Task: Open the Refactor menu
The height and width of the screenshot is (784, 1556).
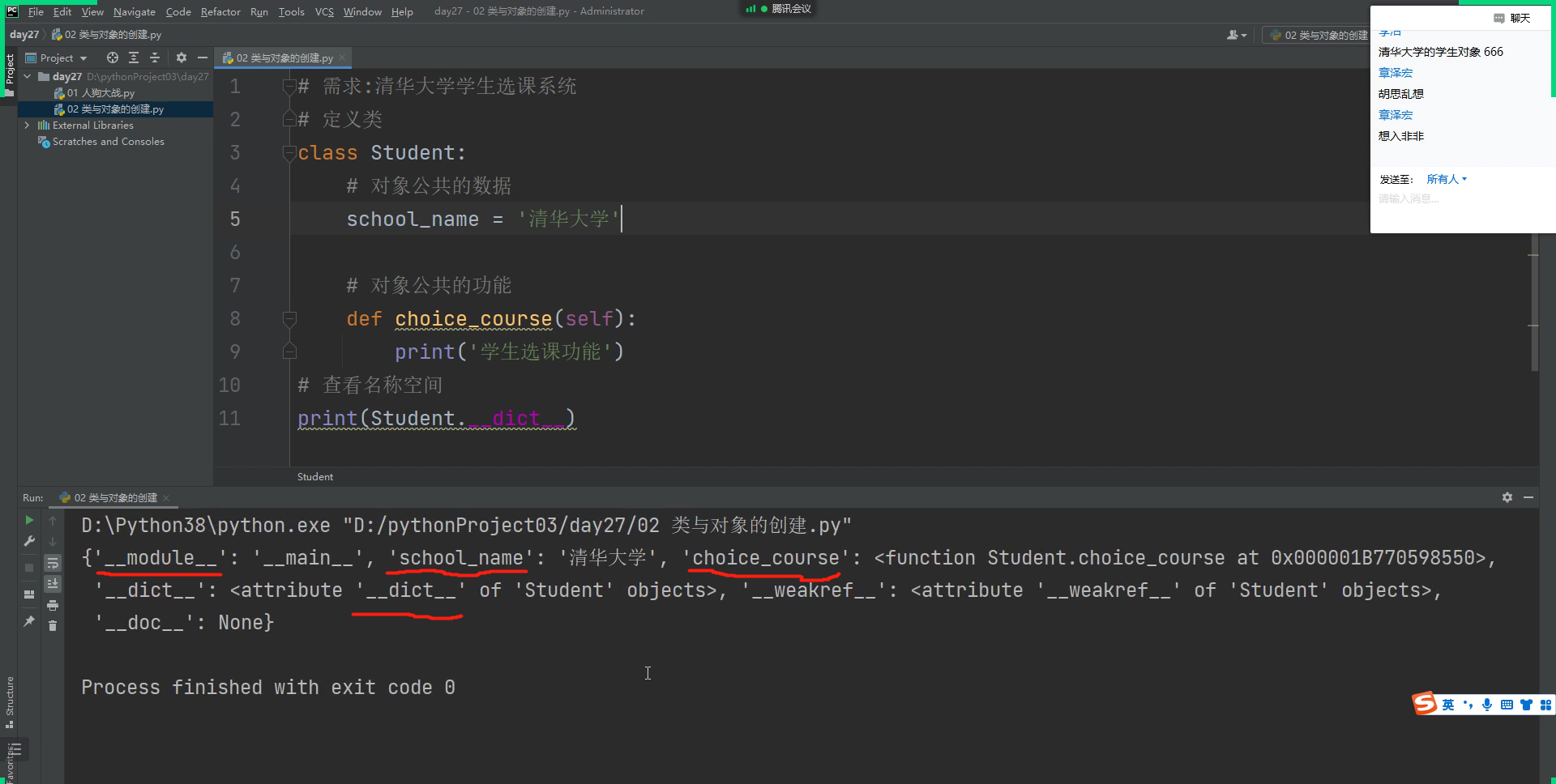Action: tap(220, 11)
